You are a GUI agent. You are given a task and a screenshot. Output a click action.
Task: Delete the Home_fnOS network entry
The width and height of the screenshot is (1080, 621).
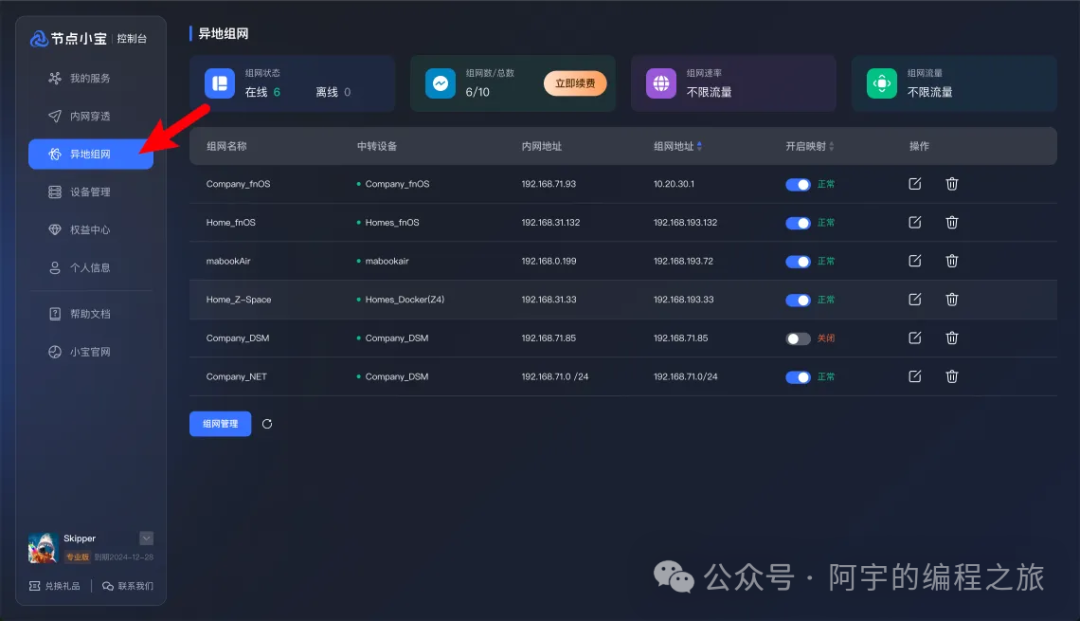click(x=952, y=222)
